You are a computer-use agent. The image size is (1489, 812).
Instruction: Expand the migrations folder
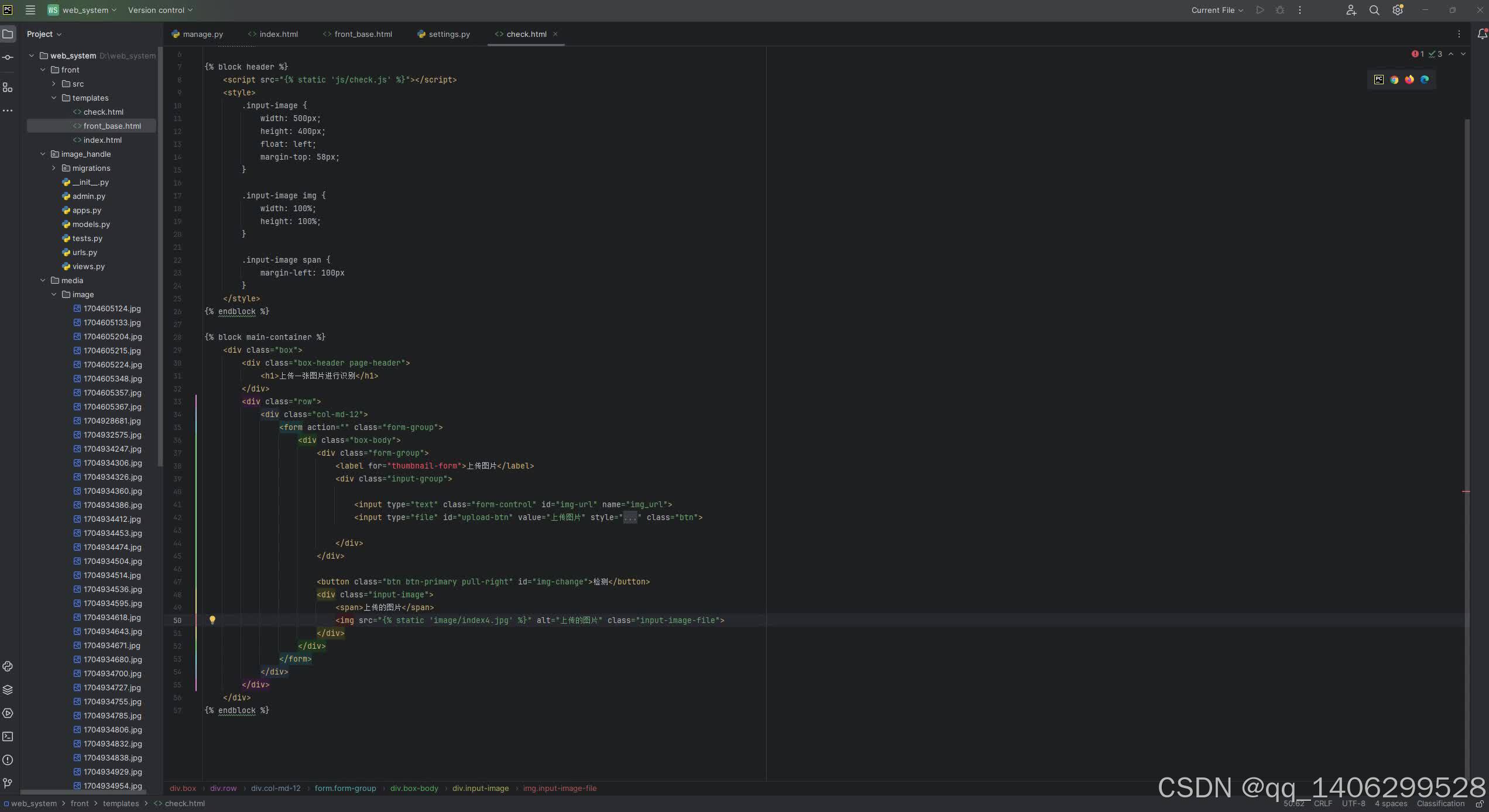(54, 168)
